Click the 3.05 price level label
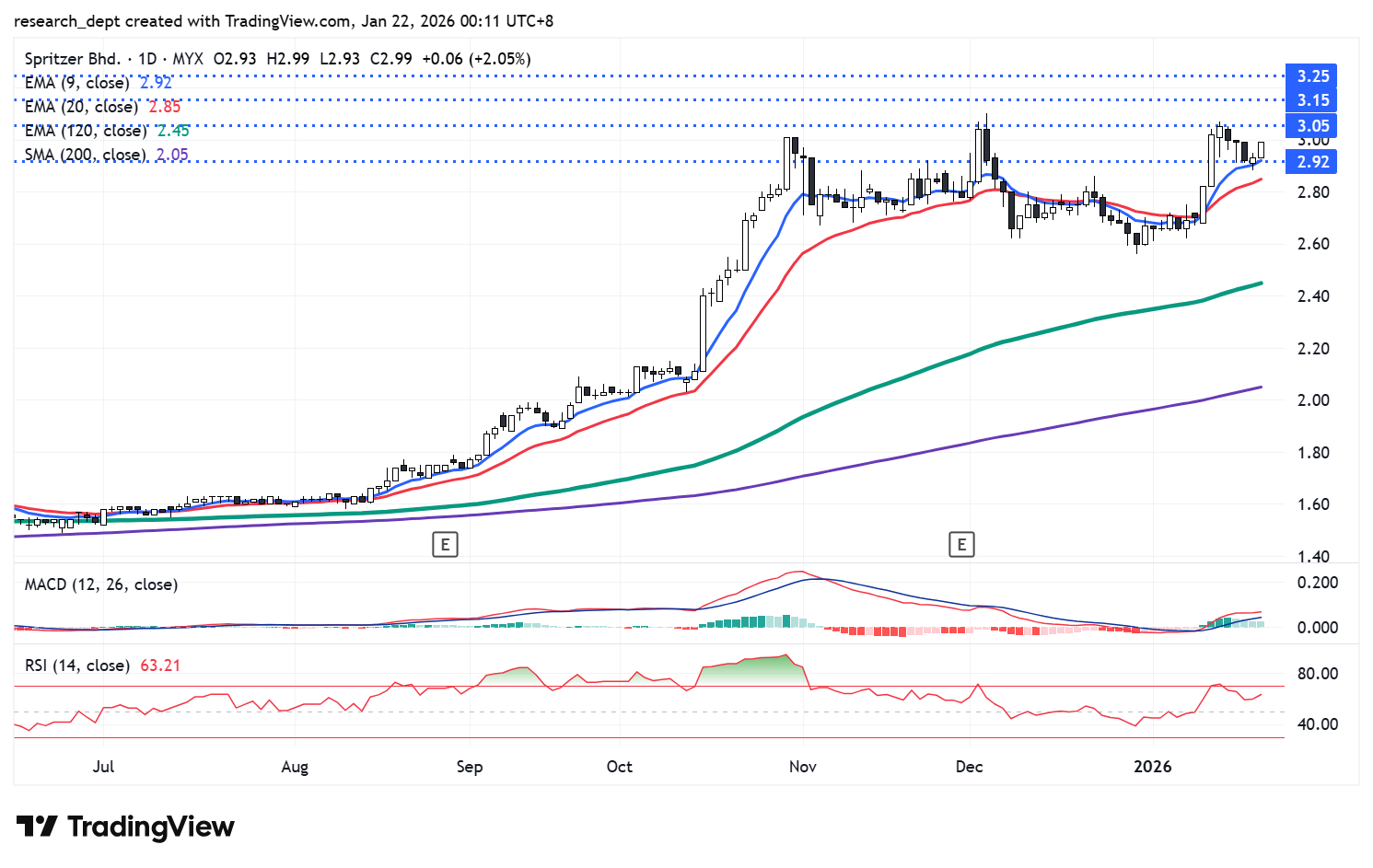This screenshot has height=868, width=1373. [1312, 126]
